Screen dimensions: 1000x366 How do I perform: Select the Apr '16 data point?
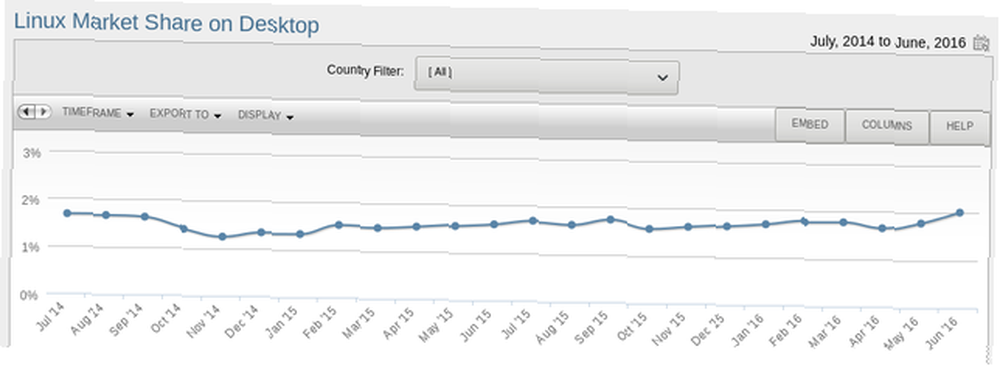[x=882, y=228]
